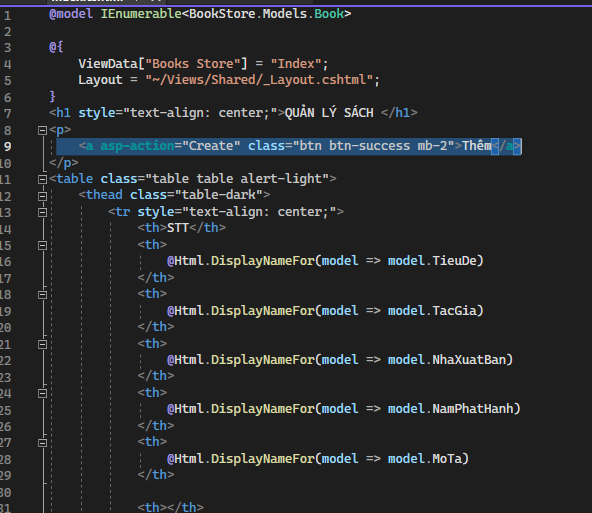Image resolution: width=592 pixels, height=513 pixels.
Task: Click the QUẢN LÝ SÁCH heading text
Action: click(x=329, y=113)
